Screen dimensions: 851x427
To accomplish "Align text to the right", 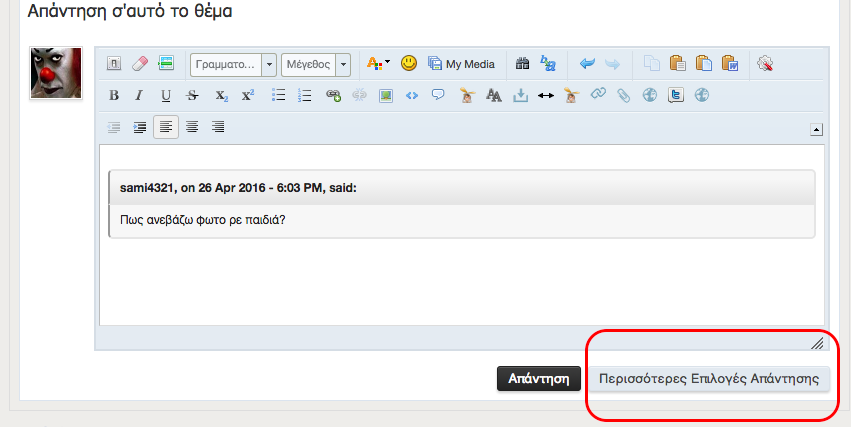I will [x=218, y=127].
